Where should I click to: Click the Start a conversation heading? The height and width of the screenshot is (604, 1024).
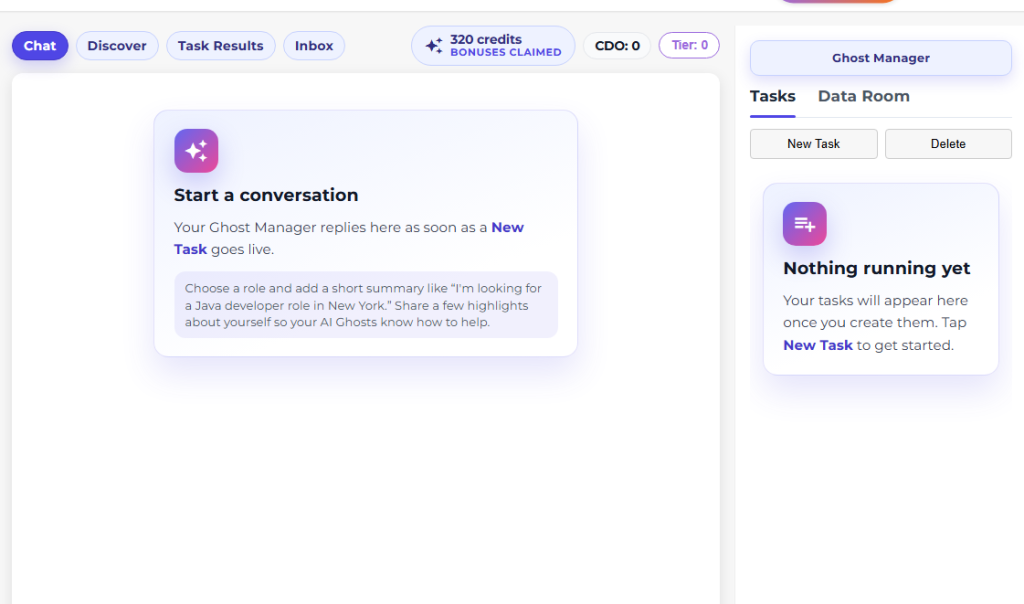point(266,195)
